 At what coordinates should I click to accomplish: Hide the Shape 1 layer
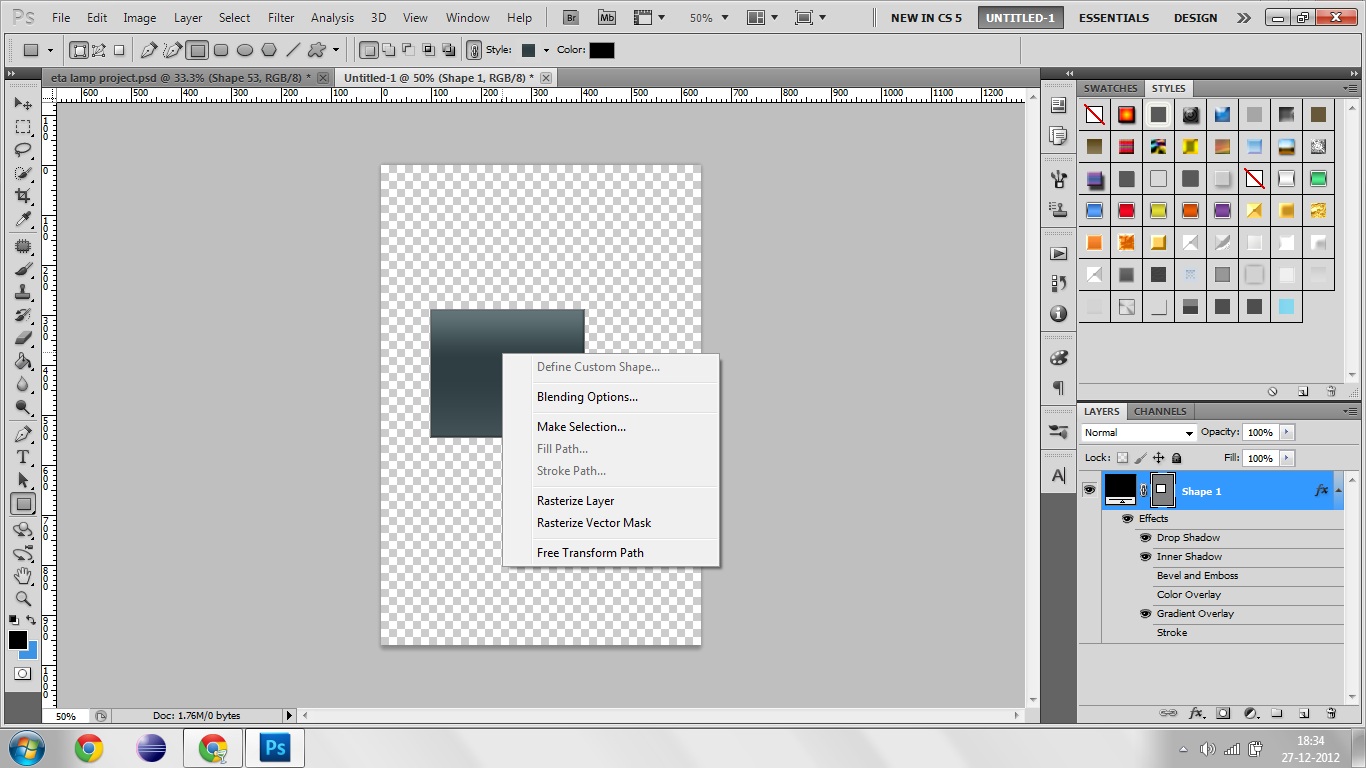(1089, 490)
